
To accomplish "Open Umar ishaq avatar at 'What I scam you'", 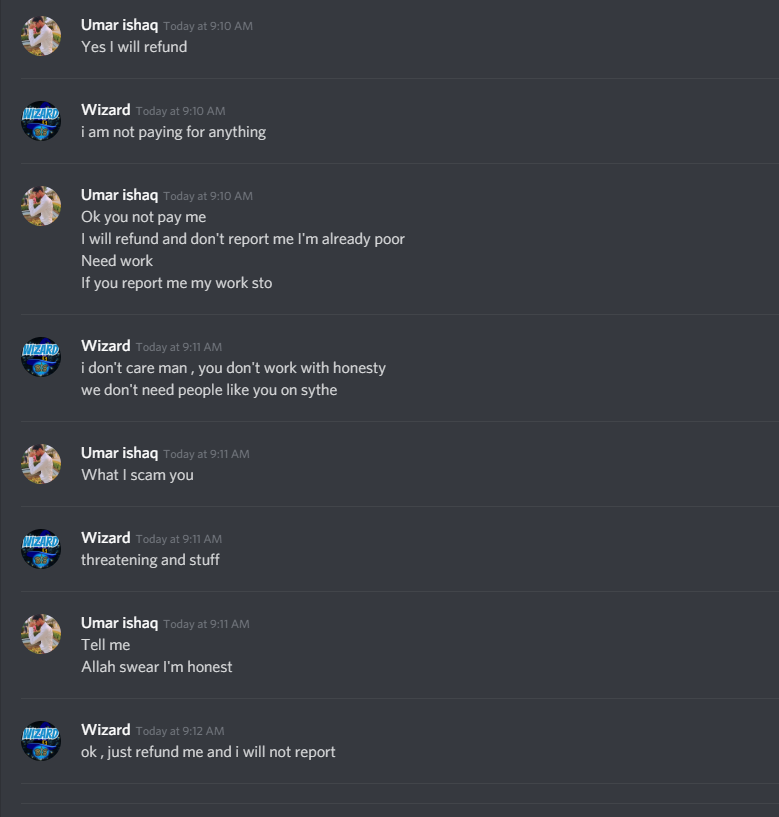I will click(x=41, y=464).
